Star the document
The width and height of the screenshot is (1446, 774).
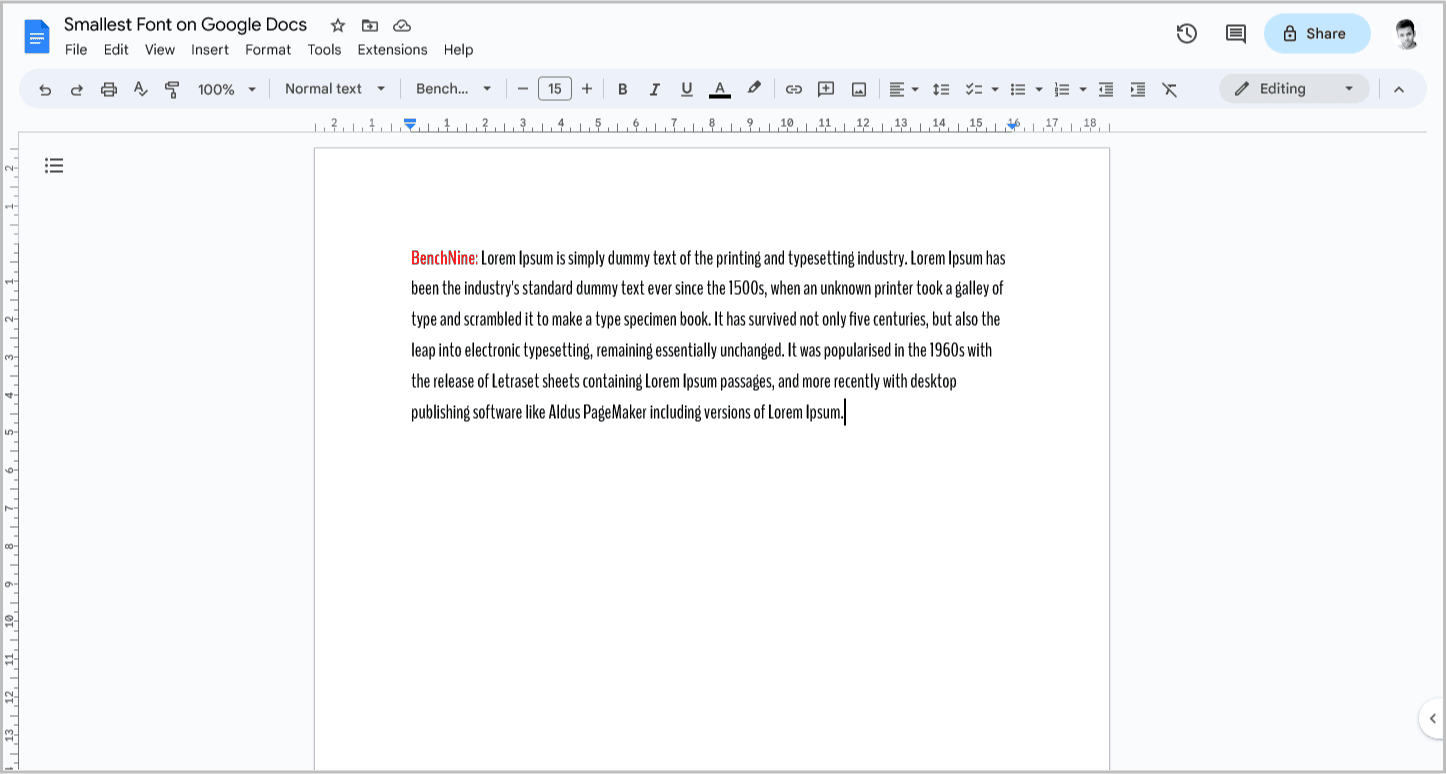point(338,25)
